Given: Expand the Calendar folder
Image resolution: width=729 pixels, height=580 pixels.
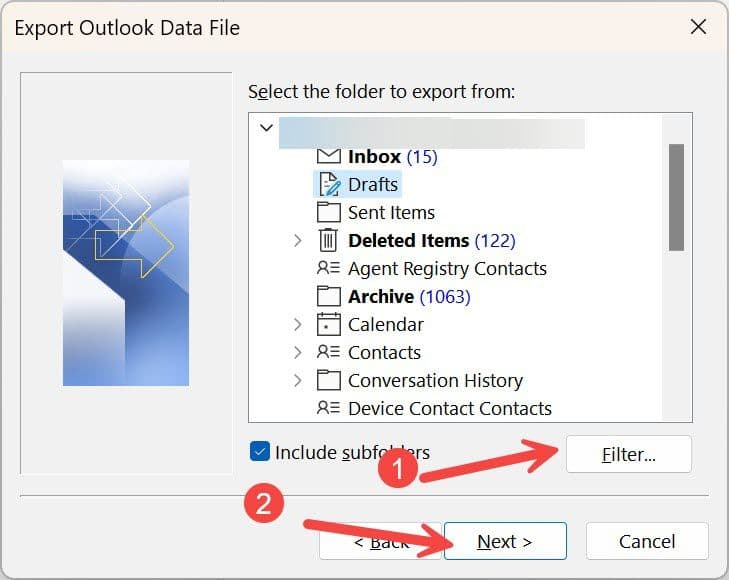Looking at the screenshot, I should pyautogui.click(x=298, y=324).
